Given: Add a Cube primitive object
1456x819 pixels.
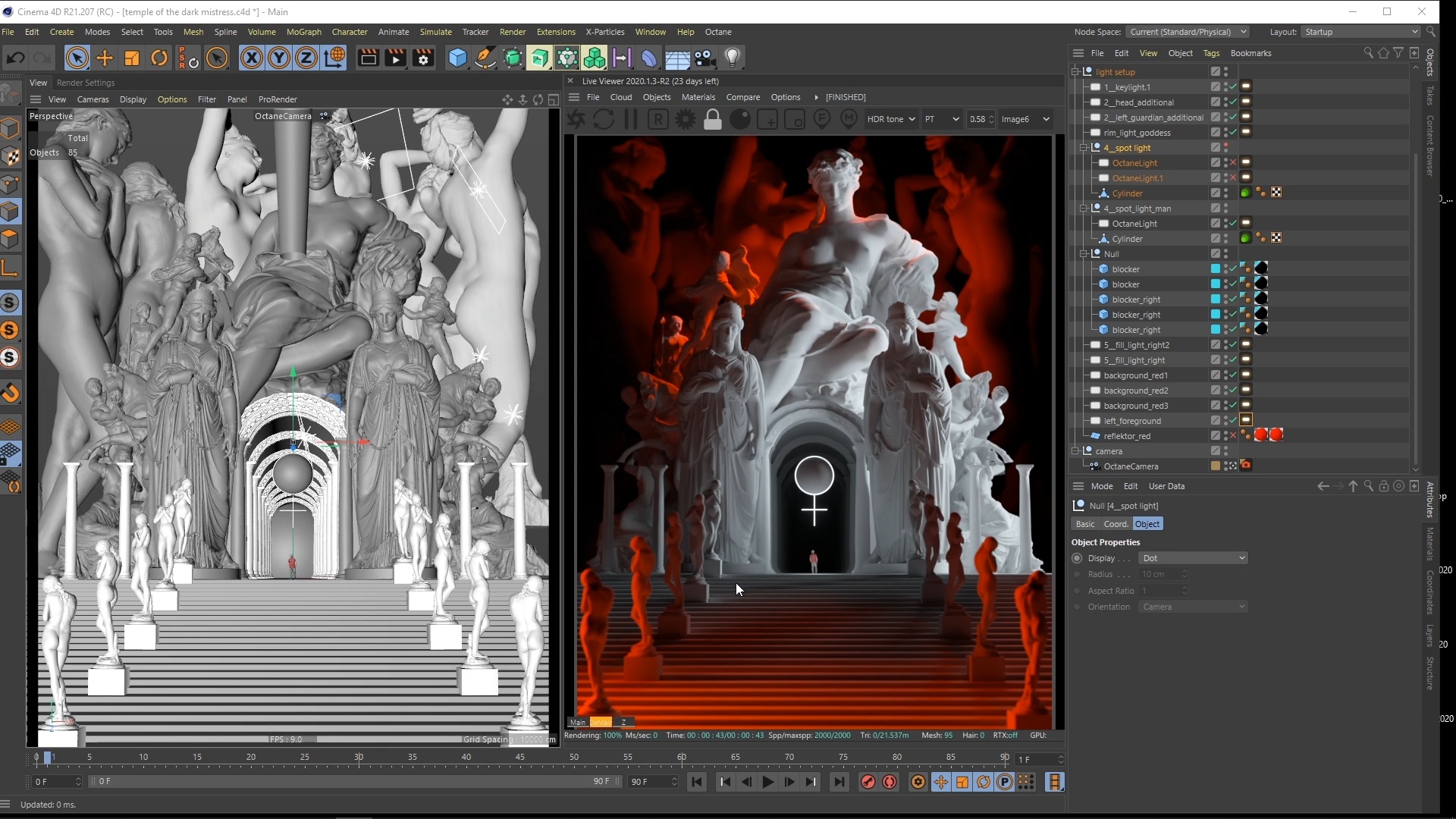Looking at the screenshot, I should click(457, 58).
